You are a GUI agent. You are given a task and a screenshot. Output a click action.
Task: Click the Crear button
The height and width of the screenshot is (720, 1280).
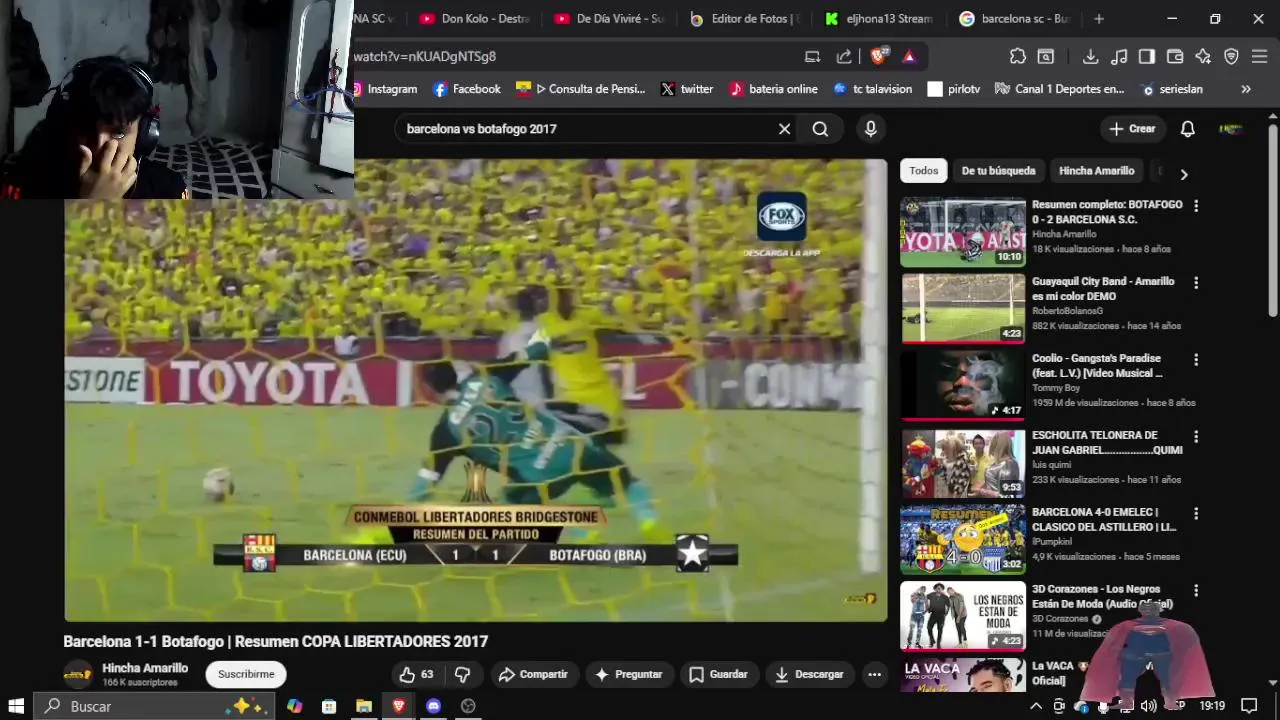pos(1132,129)
